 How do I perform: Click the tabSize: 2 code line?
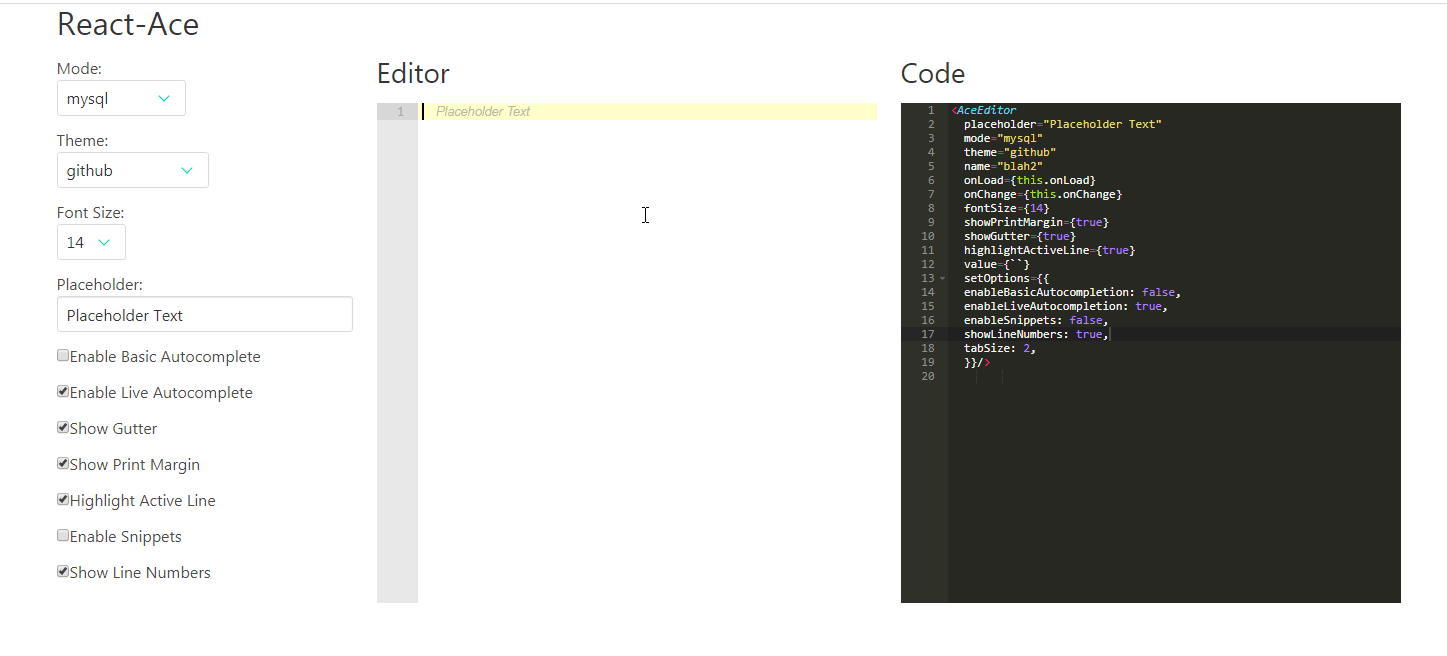(1000, 348)
